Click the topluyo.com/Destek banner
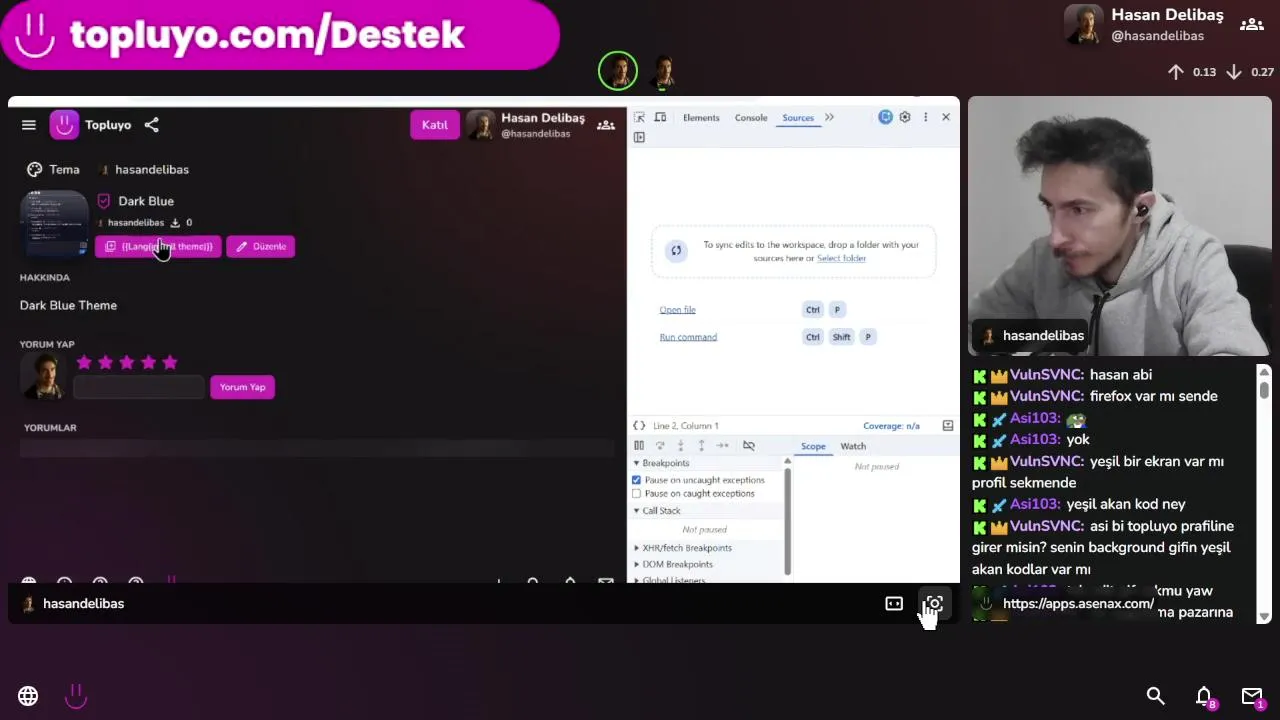Viewport: 1280px width, 720px height. 279,35
